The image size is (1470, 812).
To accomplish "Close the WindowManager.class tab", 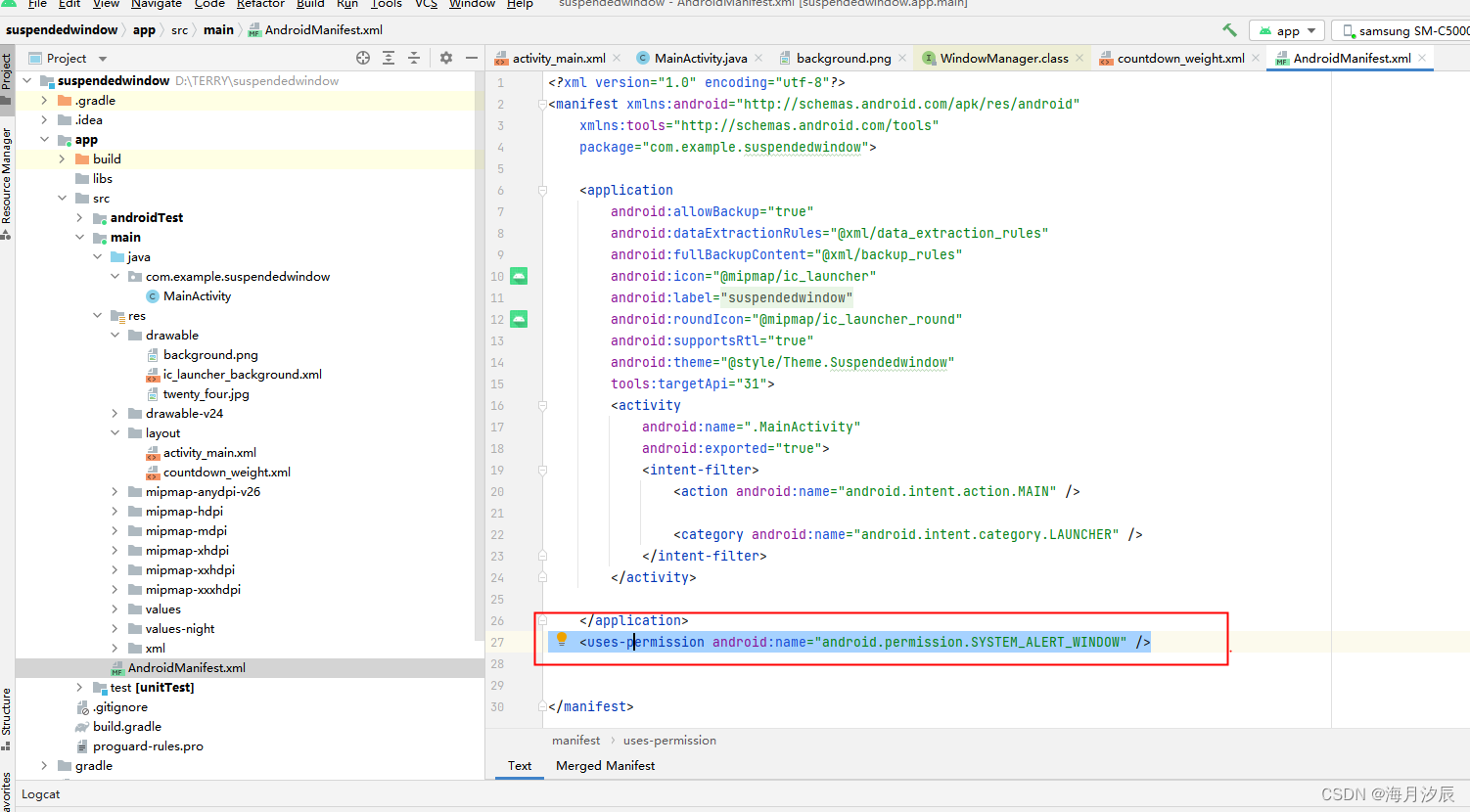I will tap(1080, 58).
